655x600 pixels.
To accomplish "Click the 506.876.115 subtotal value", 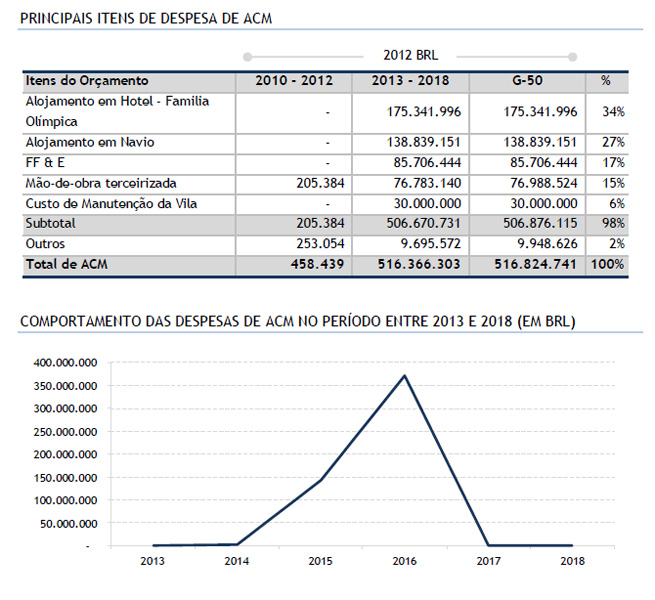I will pyautogui.click(x=540, y=224).
